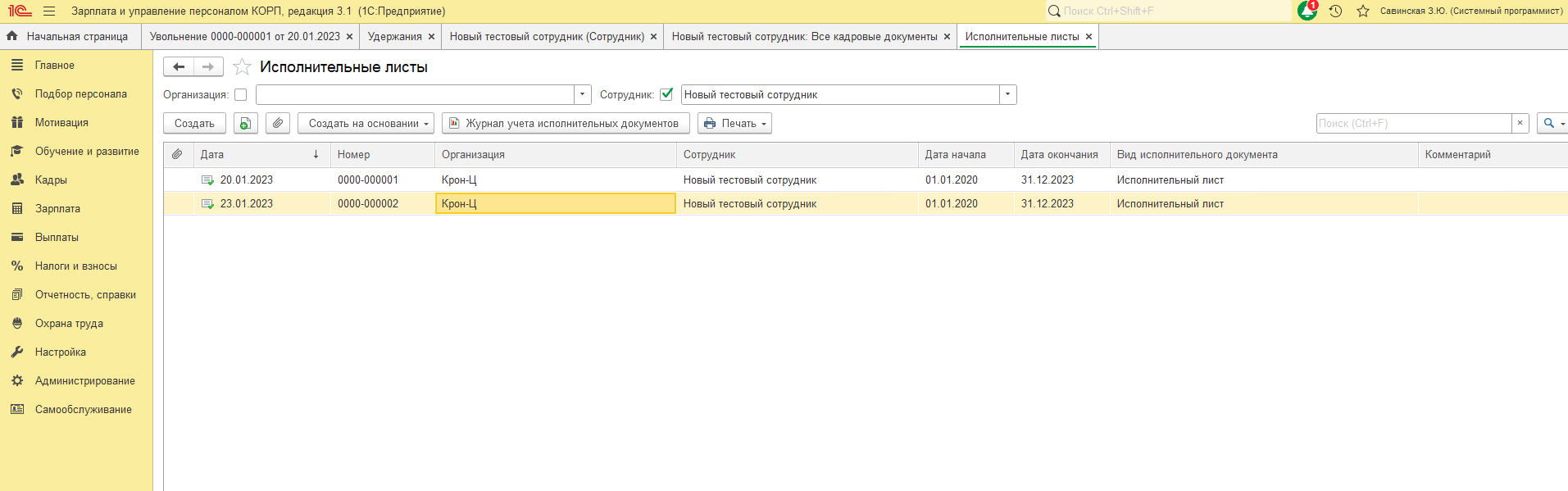Image resolution: width=1568 pixels, height=491 pixels.
Task: Clear the list search field with X
Action: click(x=1520, y=123)
